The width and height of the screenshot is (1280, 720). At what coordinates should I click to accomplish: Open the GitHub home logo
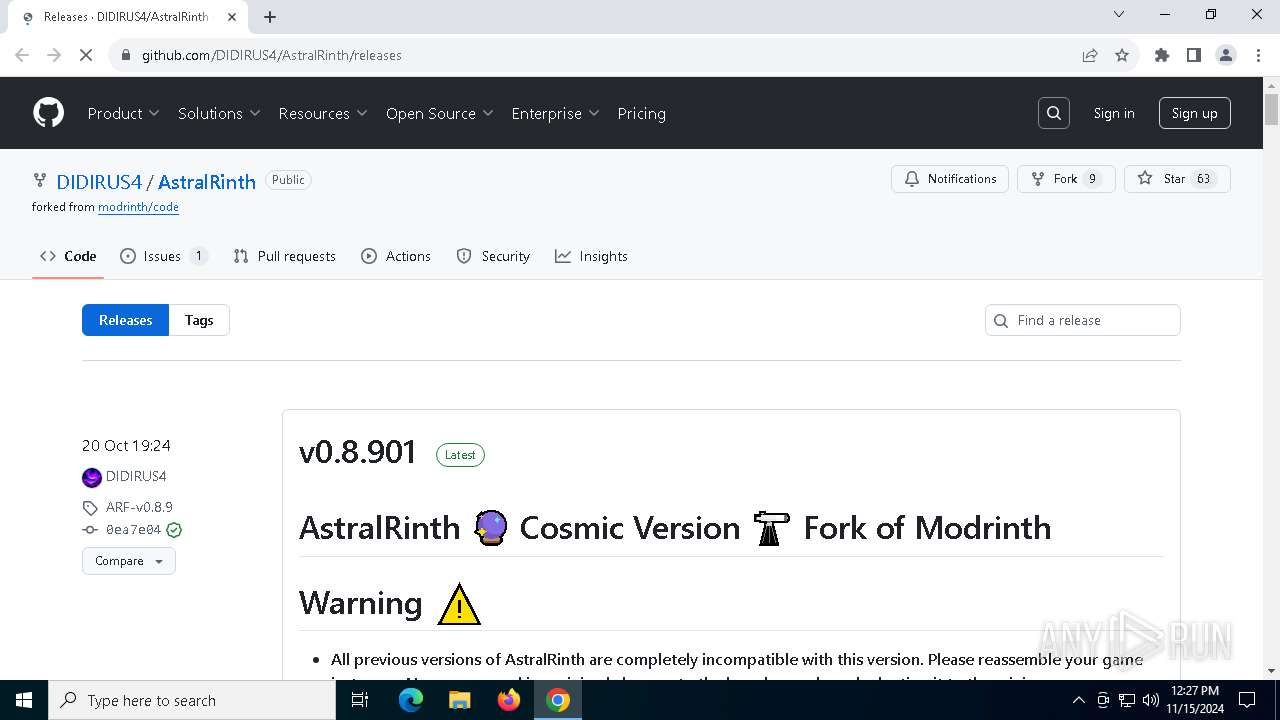[49, 113]
